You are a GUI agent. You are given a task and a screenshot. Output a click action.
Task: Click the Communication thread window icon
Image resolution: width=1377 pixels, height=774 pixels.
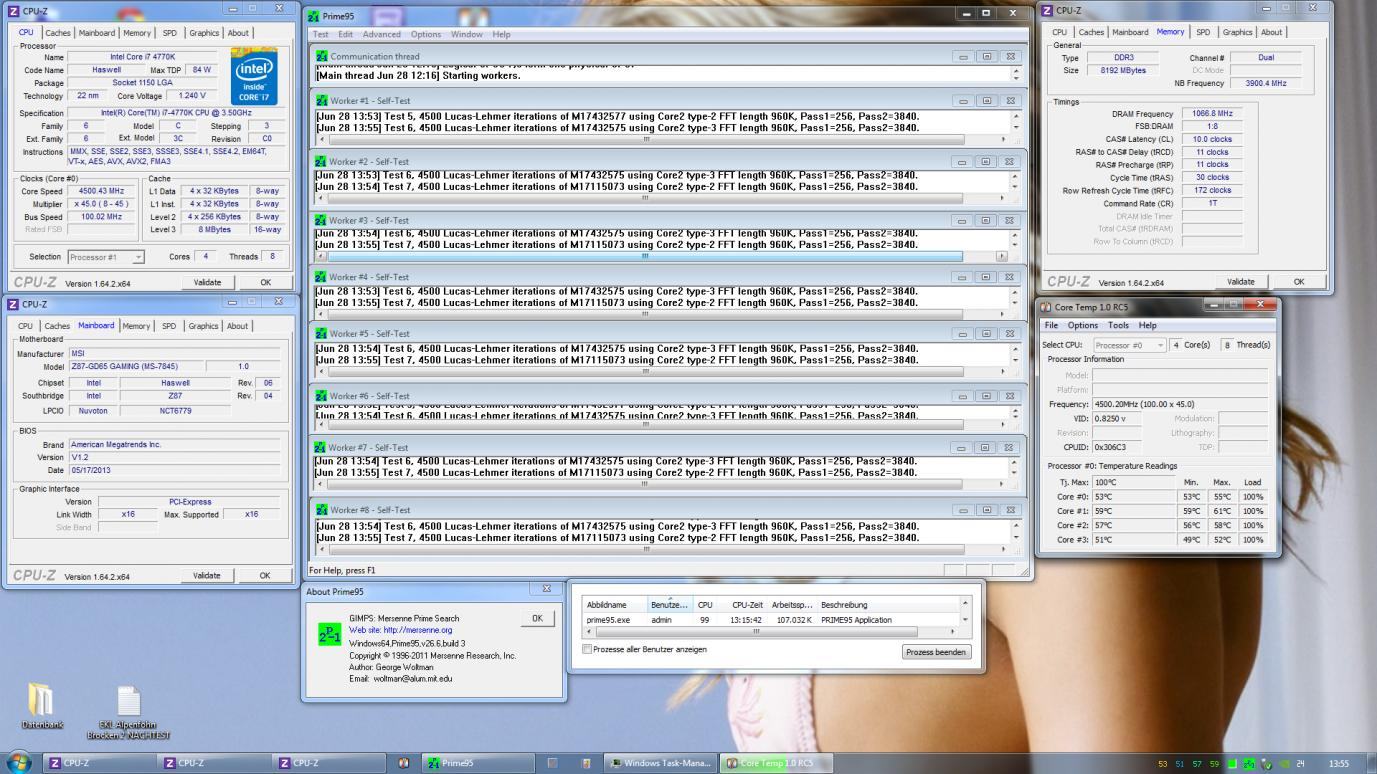click(321, 57)
